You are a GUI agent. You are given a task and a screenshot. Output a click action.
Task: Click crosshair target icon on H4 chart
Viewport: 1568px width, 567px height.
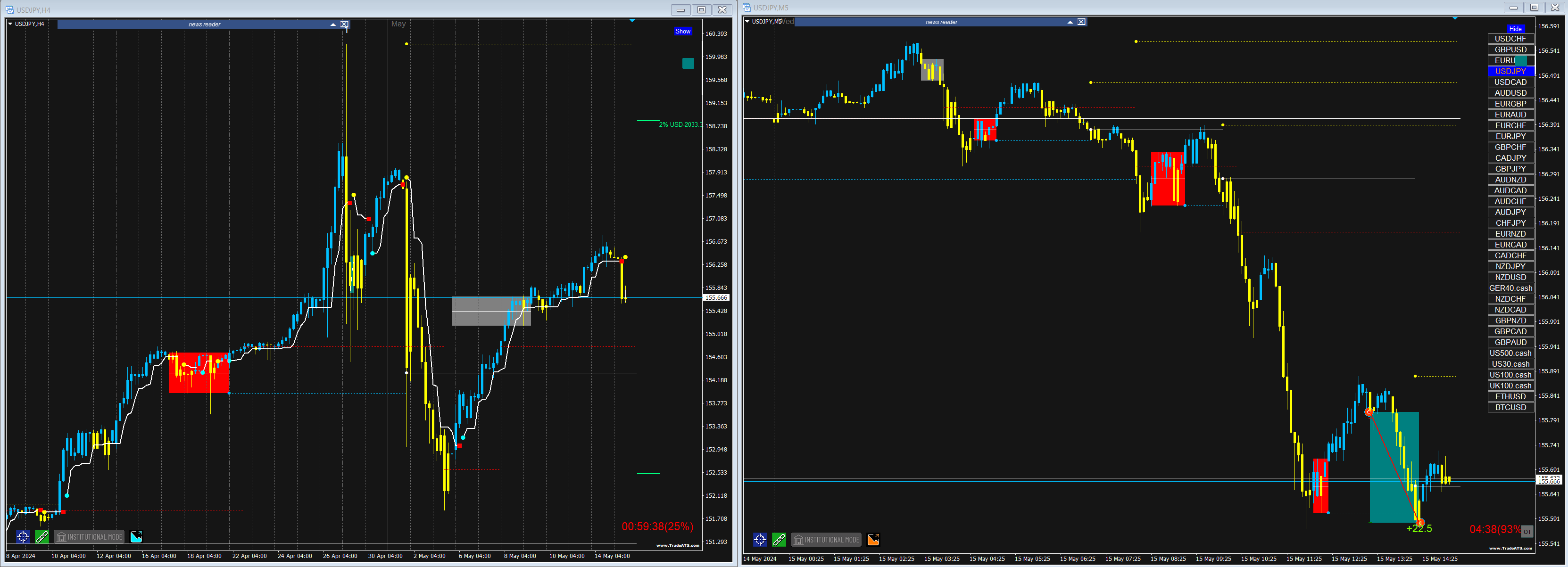[23, 536]
